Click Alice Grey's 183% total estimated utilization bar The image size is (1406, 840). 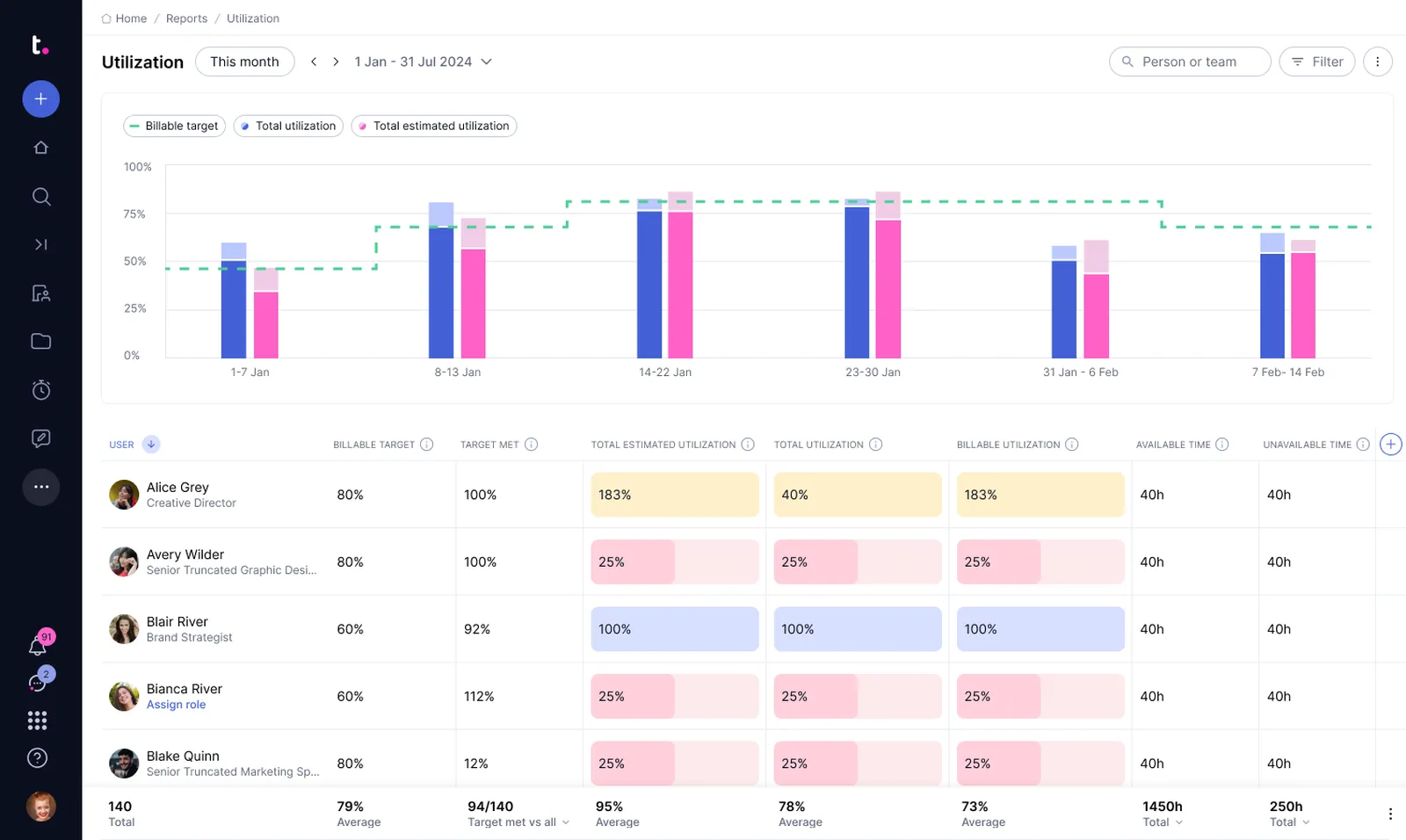(x=674, y=495)
